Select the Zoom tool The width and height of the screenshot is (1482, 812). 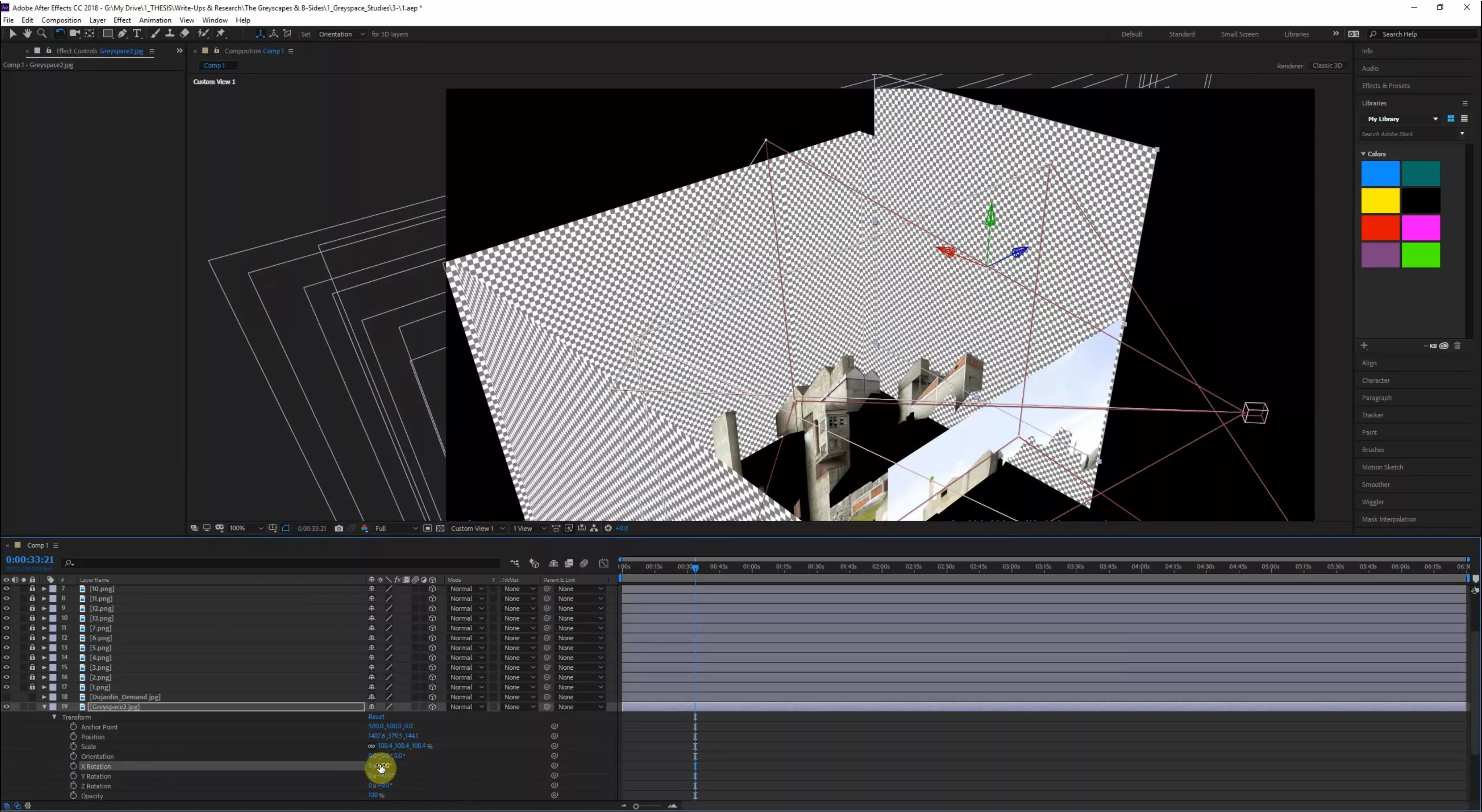41,33
